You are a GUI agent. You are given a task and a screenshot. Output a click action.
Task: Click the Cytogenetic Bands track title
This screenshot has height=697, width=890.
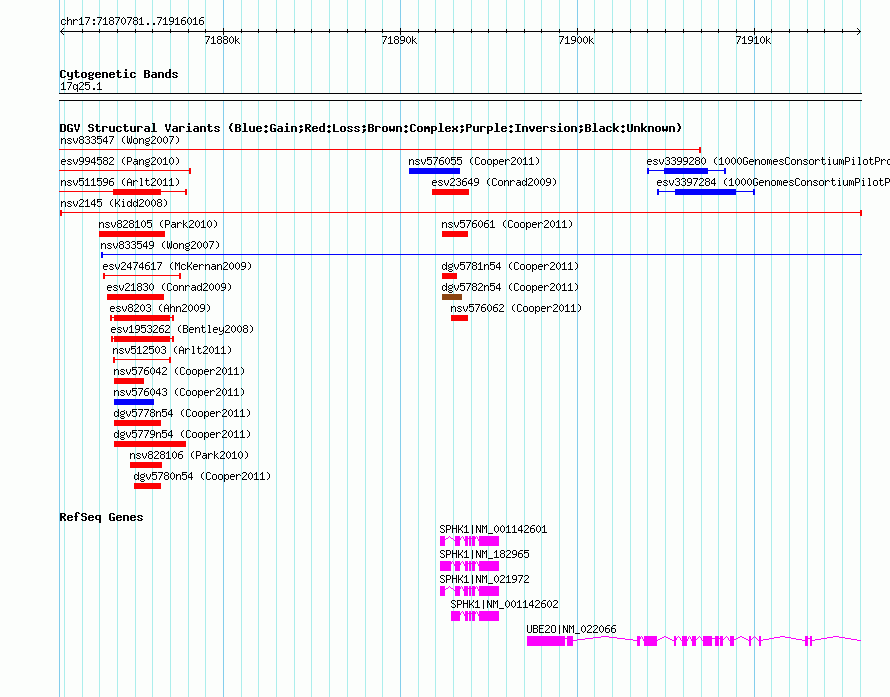tap(119, 74)
